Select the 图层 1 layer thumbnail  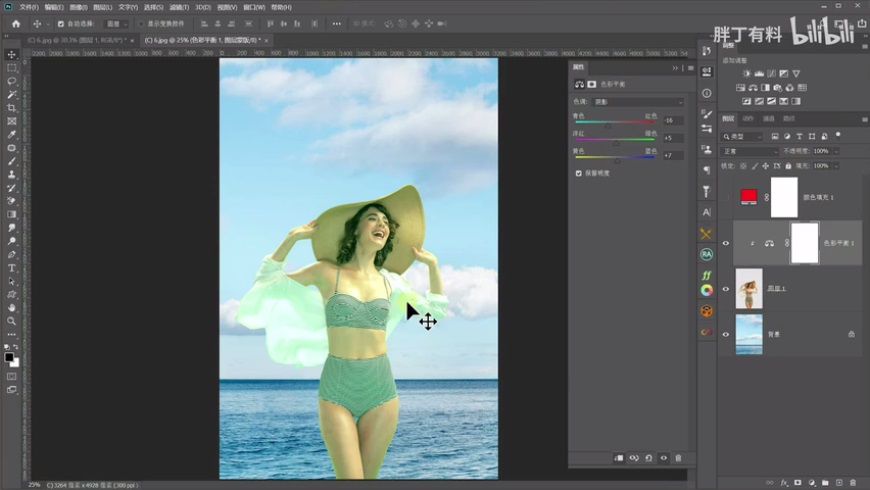point(749,288)
